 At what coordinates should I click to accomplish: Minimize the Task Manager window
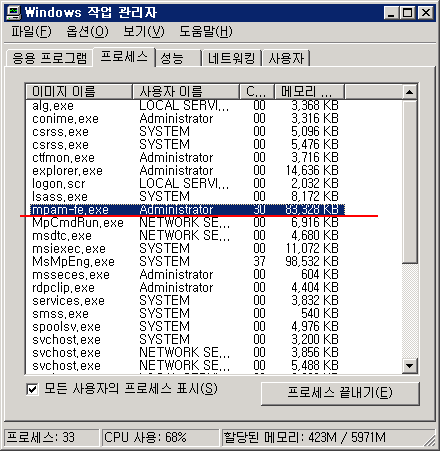391,13
